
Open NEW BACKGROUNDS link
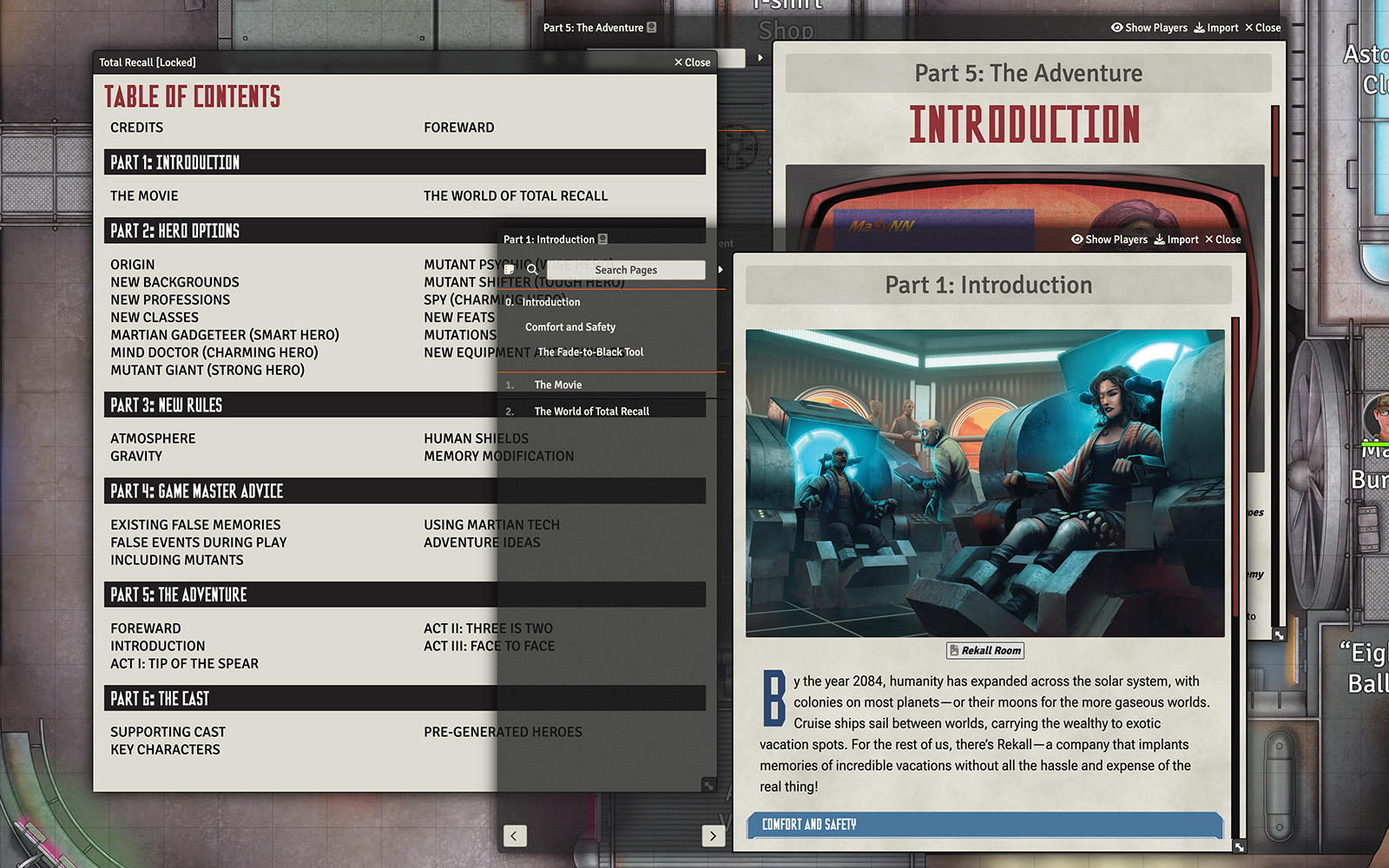[x=174, y=282]
